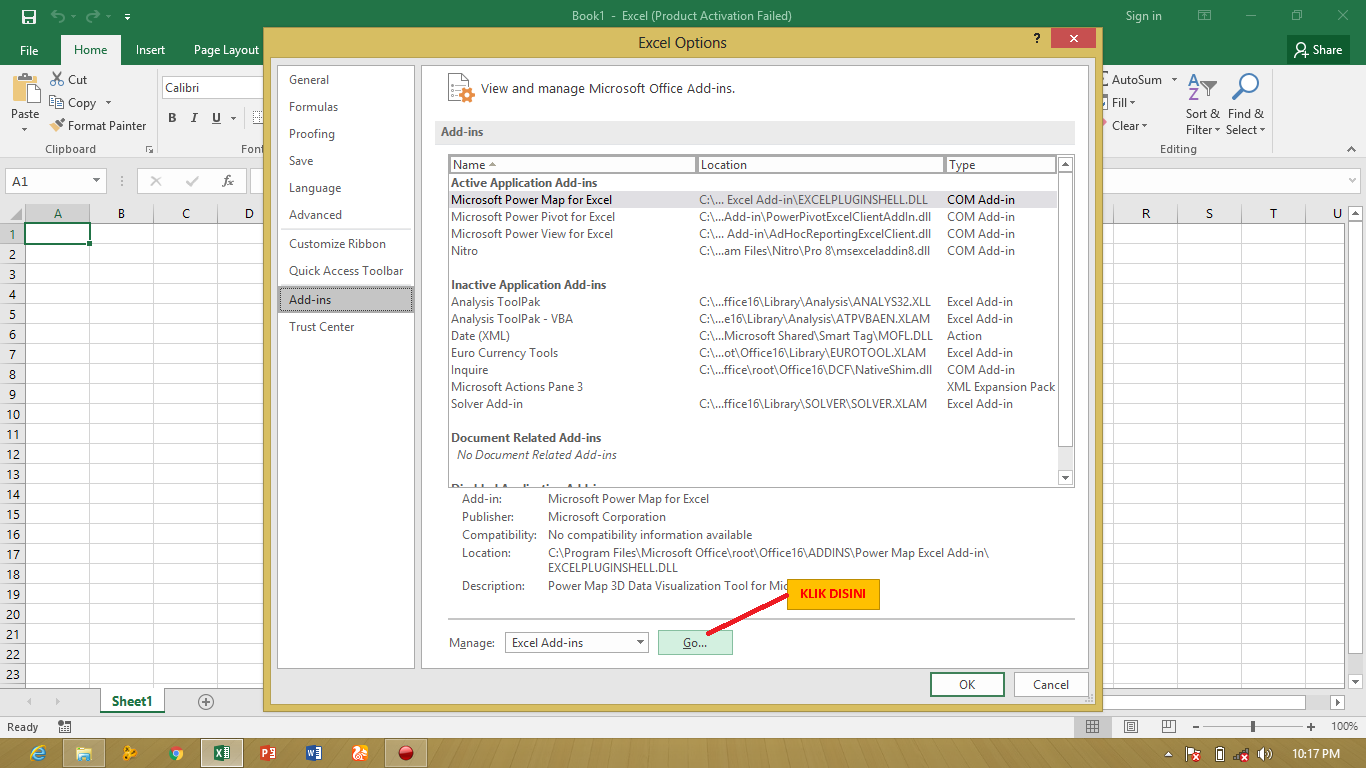
Task: Click OK in Excel Options
Action: pyautogui.click(x=967, y=685)
